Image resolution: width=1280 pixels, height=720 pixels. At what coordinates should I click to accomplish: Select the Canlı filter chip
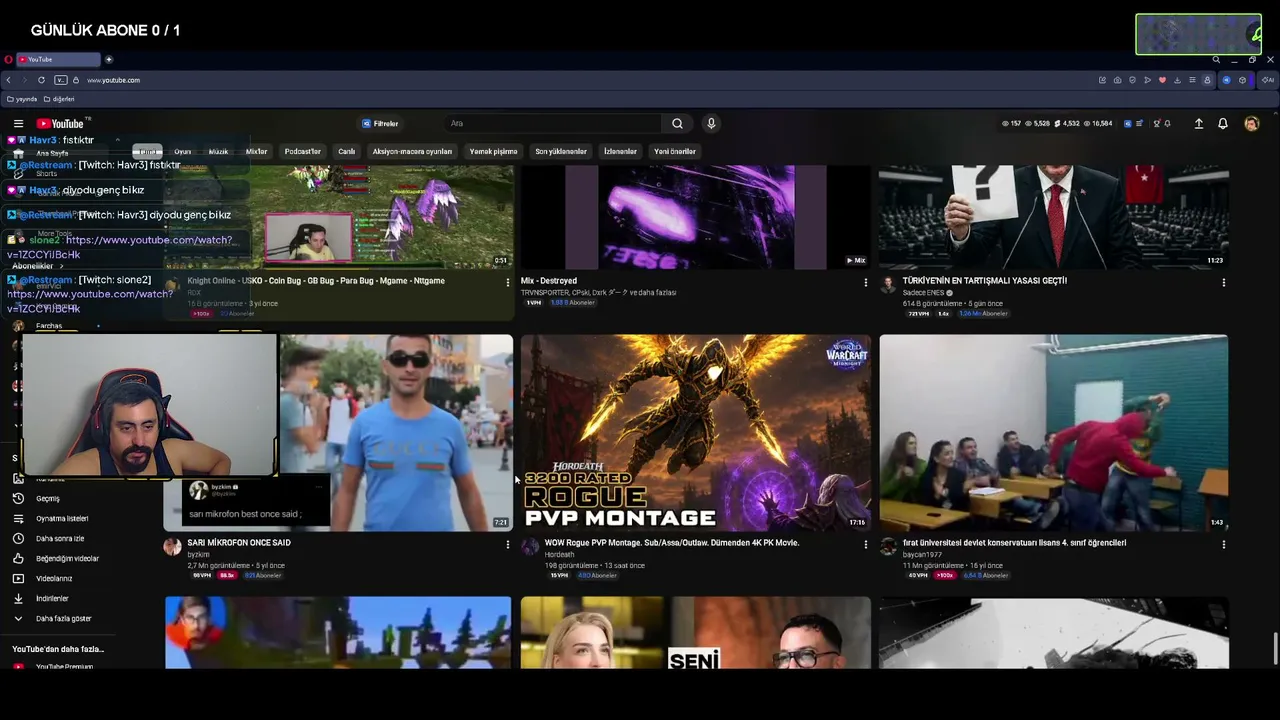pos(347,152)
